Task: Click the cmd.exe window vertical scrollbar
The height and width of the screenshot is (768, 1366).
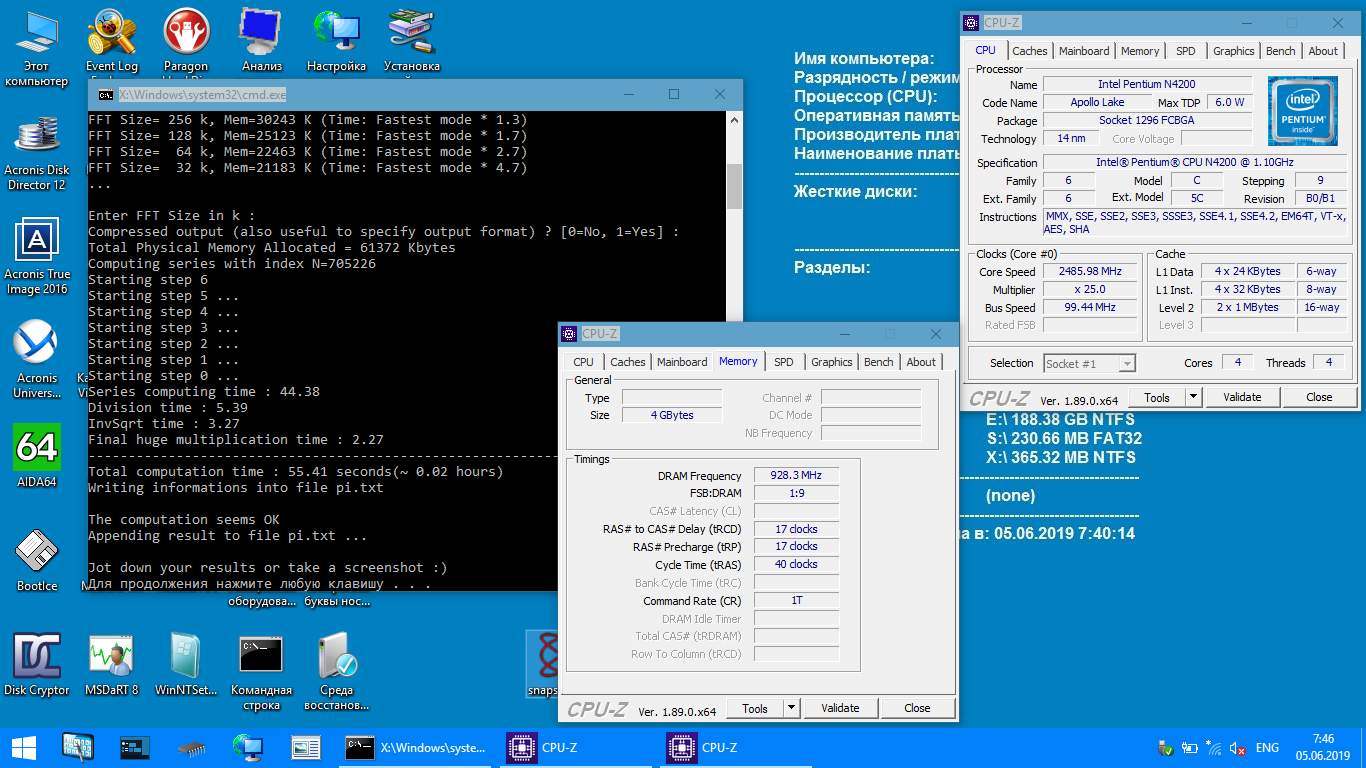Action: 734,350
